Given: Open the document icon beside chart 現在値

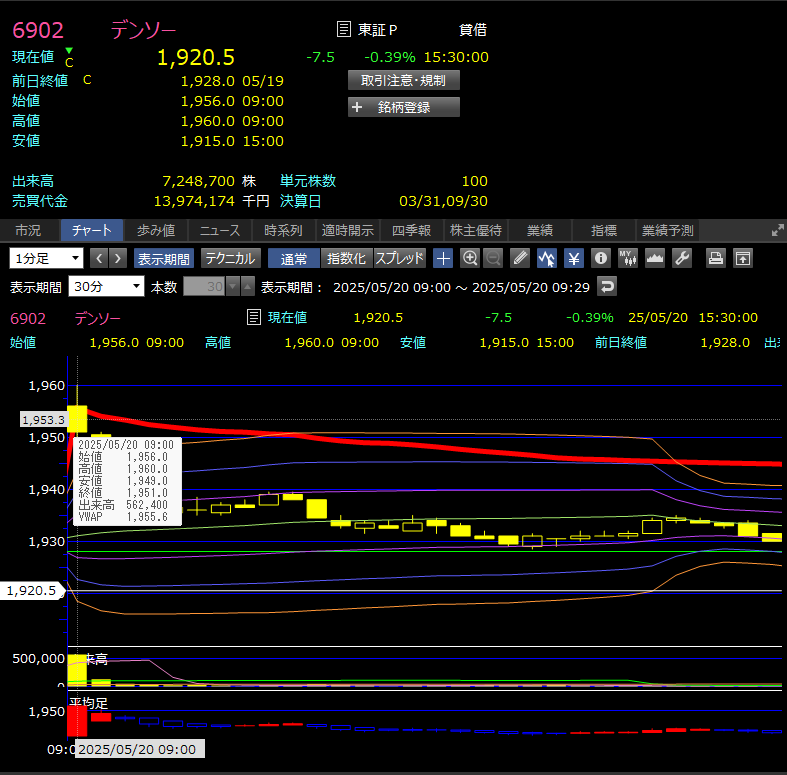Looking at the screenshot, I should (254, 317).
